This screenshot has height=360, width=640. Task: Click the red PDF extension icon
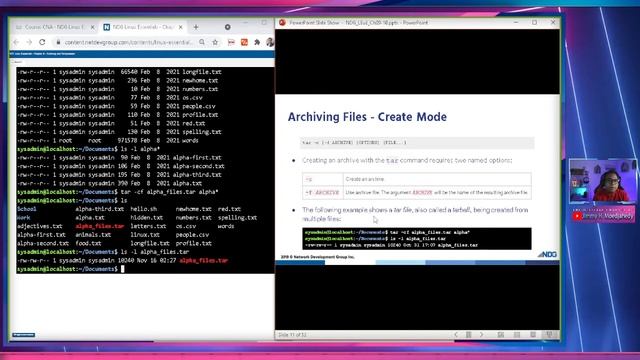(231, 42)
